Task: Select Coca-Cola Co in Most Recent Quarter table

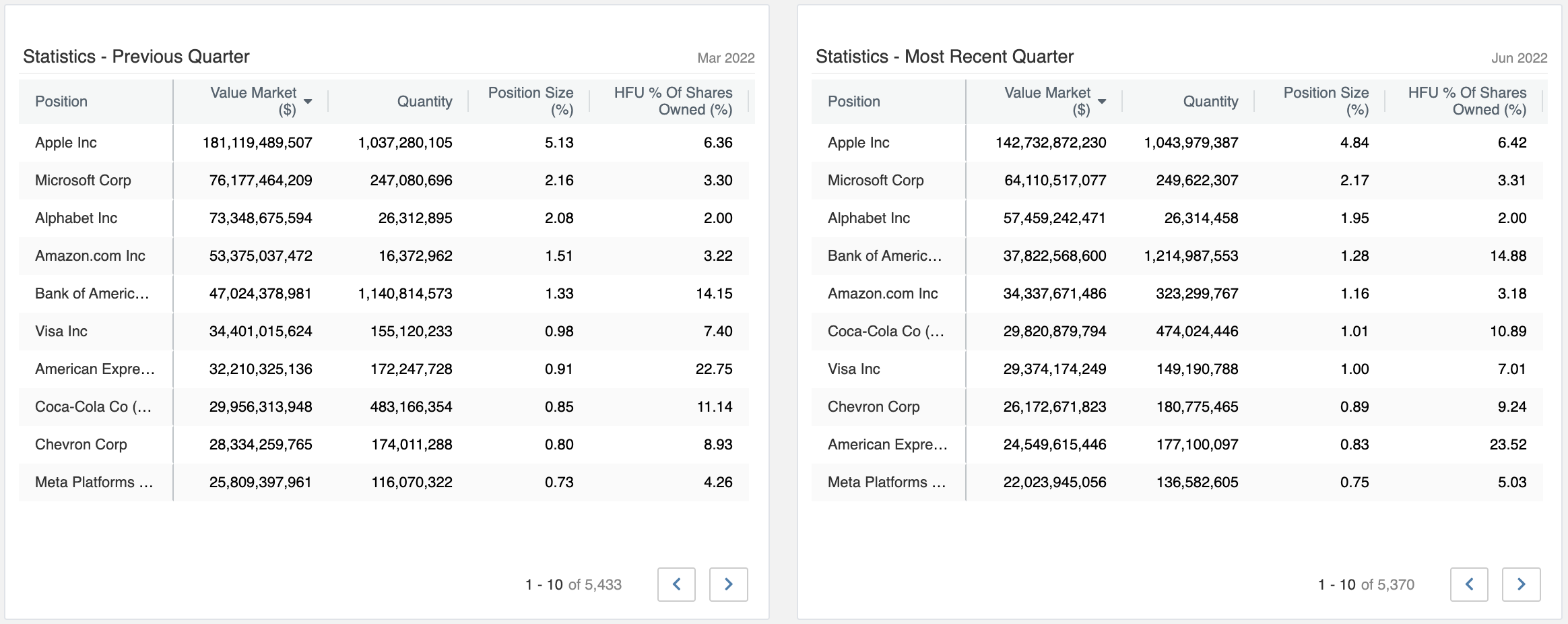Action: 886,332
